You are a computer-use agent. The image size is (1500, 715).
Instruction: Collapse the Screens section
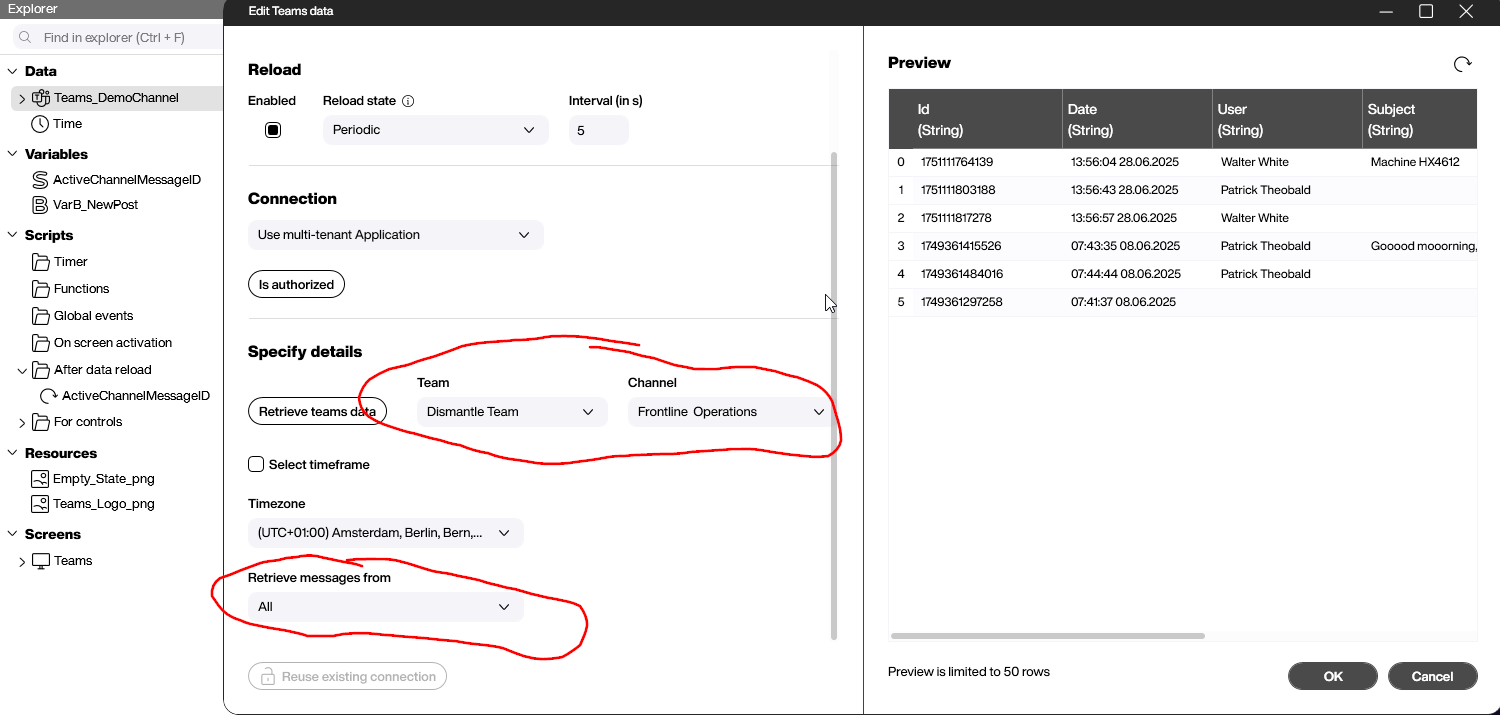tap(12, 535)
